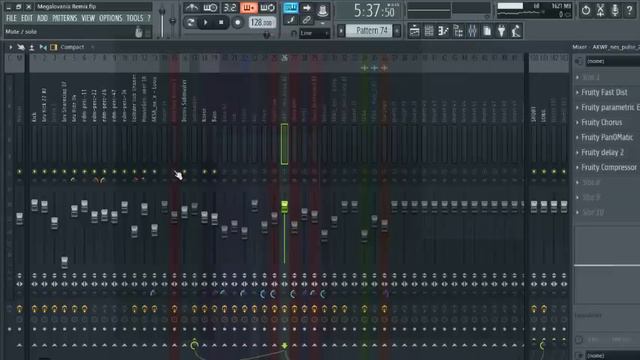Open the Fruity Compressor effect
This screenshot has height=360, width=640.
click(x=609, y=168)
